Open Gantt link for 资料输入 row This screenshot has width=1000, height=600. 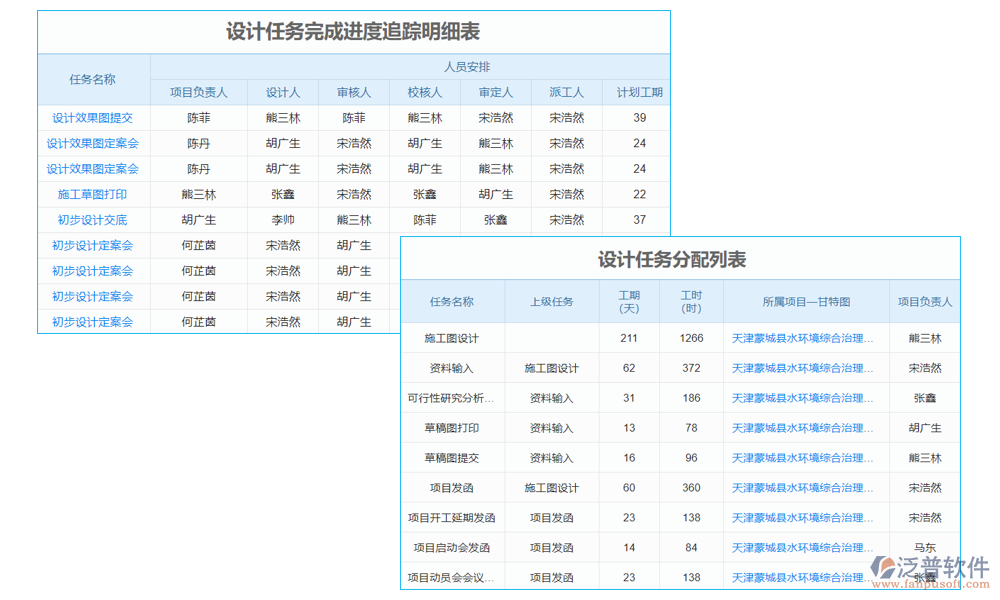[x=806, y=368]
